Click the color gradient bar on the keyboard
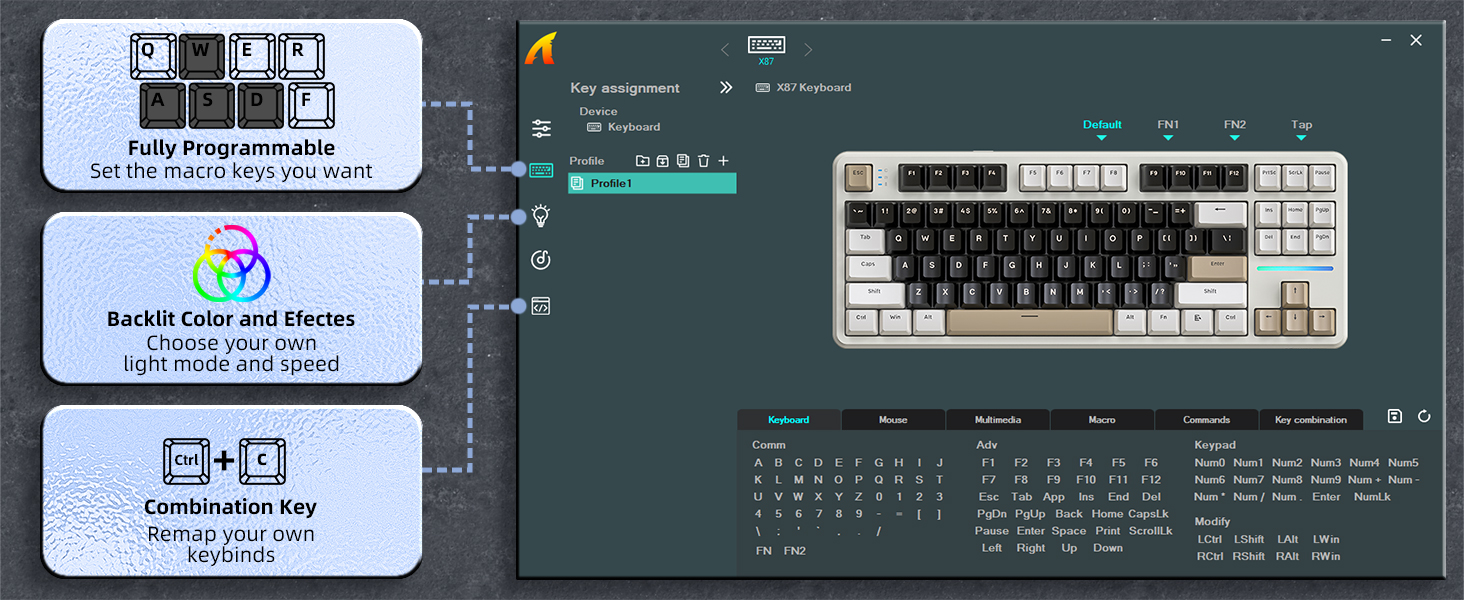1464x600 pixels. click(x=1295, y=267)
